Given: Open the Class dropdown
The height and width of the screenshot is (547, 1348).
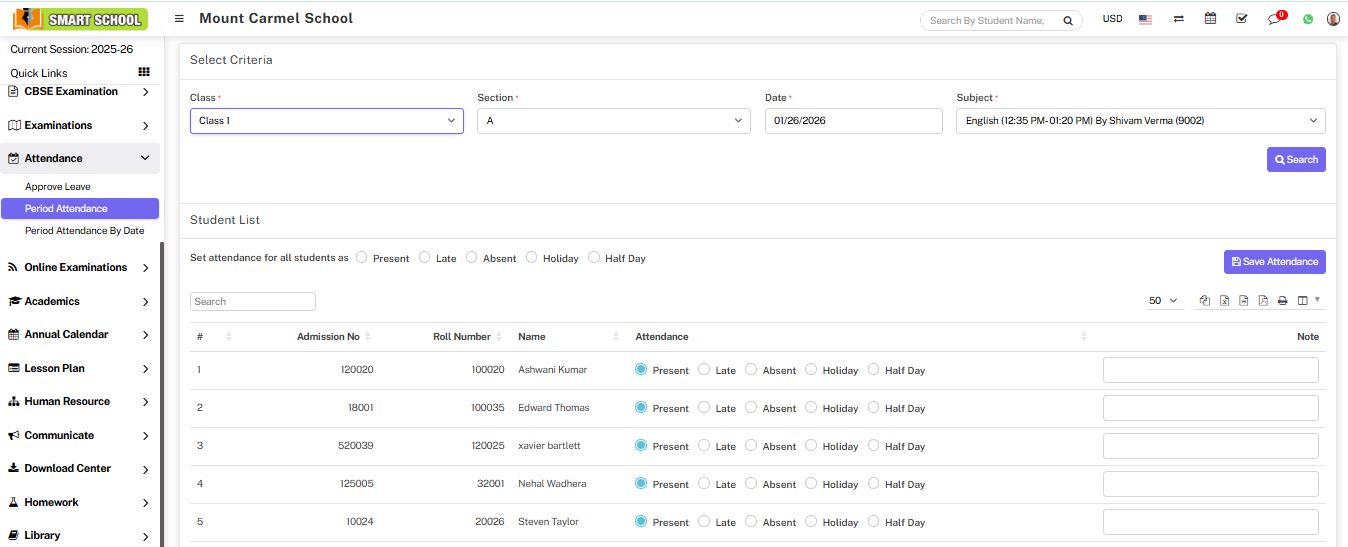Looking at the screenshot, I should point(326,121).
